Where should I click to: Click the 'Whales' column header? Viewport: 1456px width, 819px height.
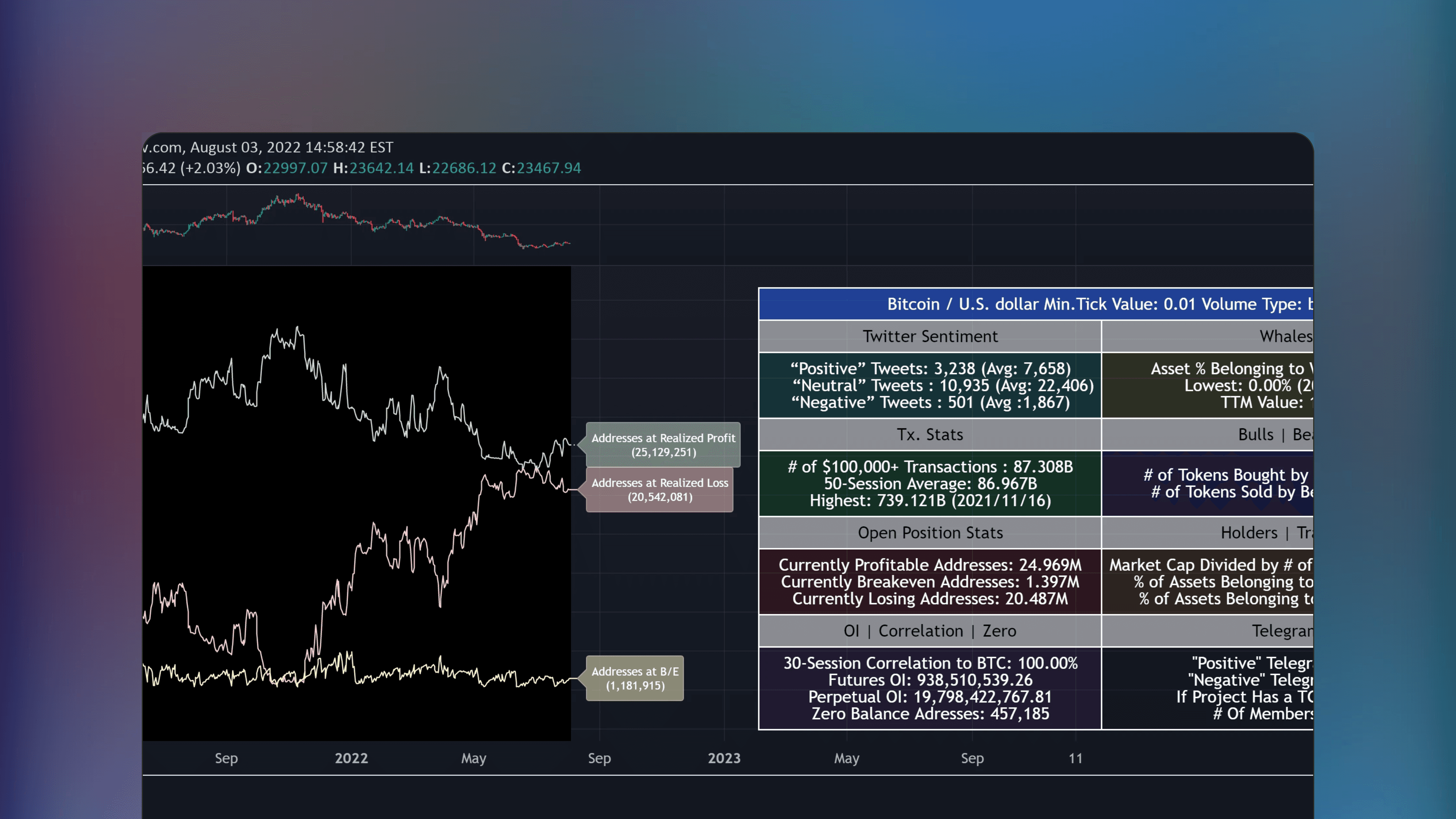(1290, 336)
